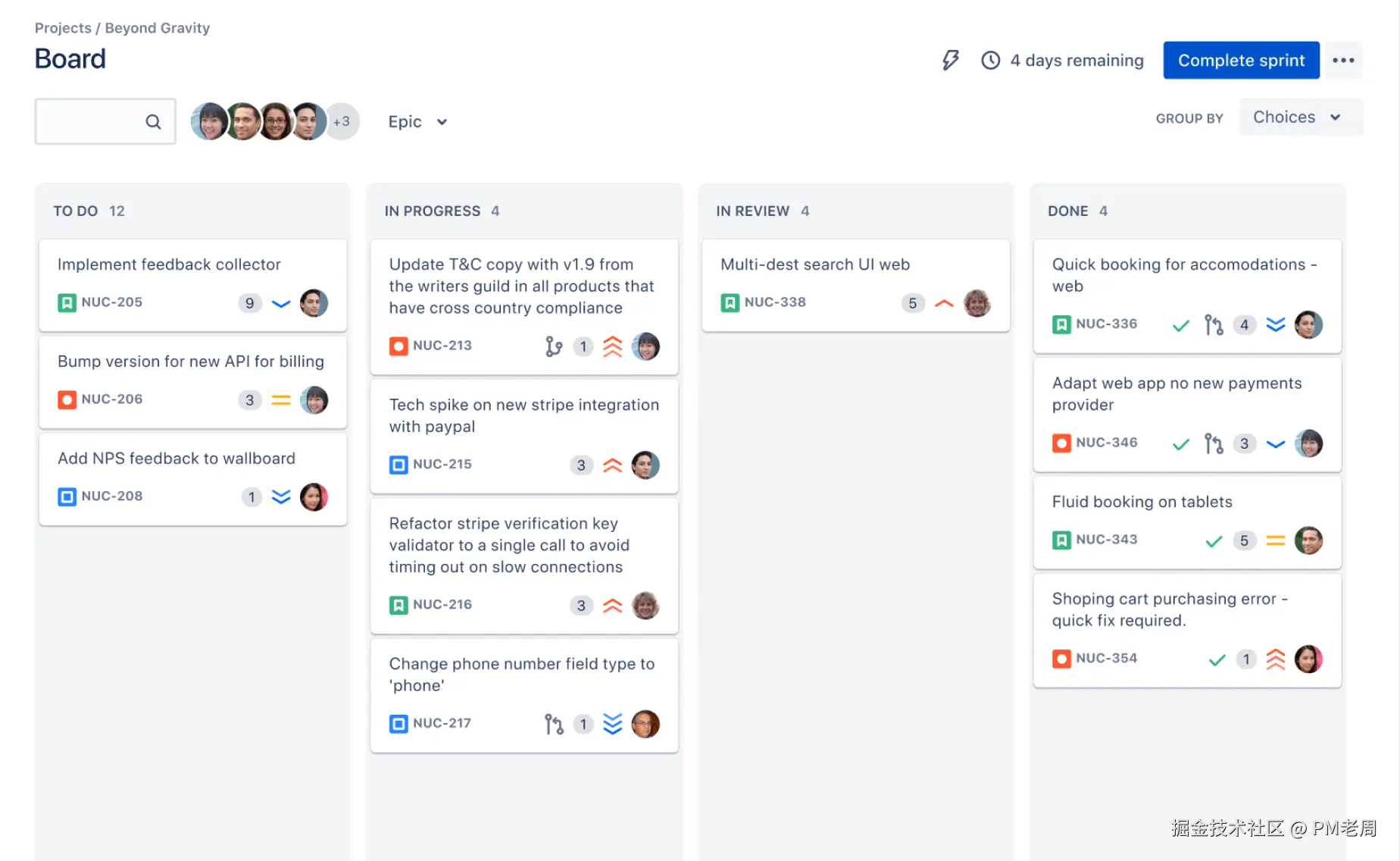This screenshot has height=861, width=1400.
Task: Click the red bug icon on NUC-206
Action: coord(67,399)
